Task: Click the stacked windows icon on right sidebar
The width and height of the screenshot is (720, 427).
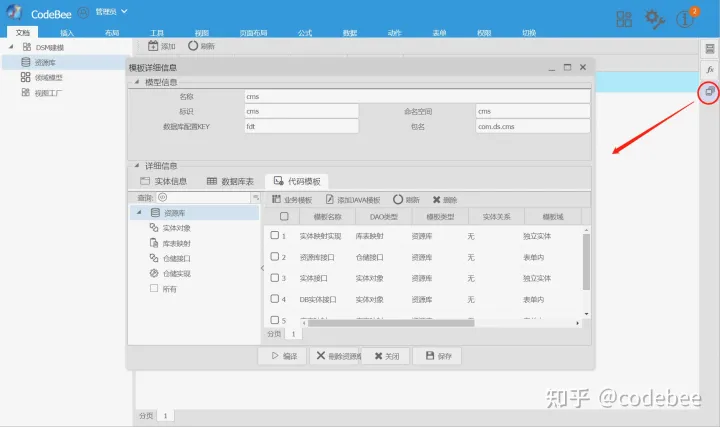Action: pos(710,92)
